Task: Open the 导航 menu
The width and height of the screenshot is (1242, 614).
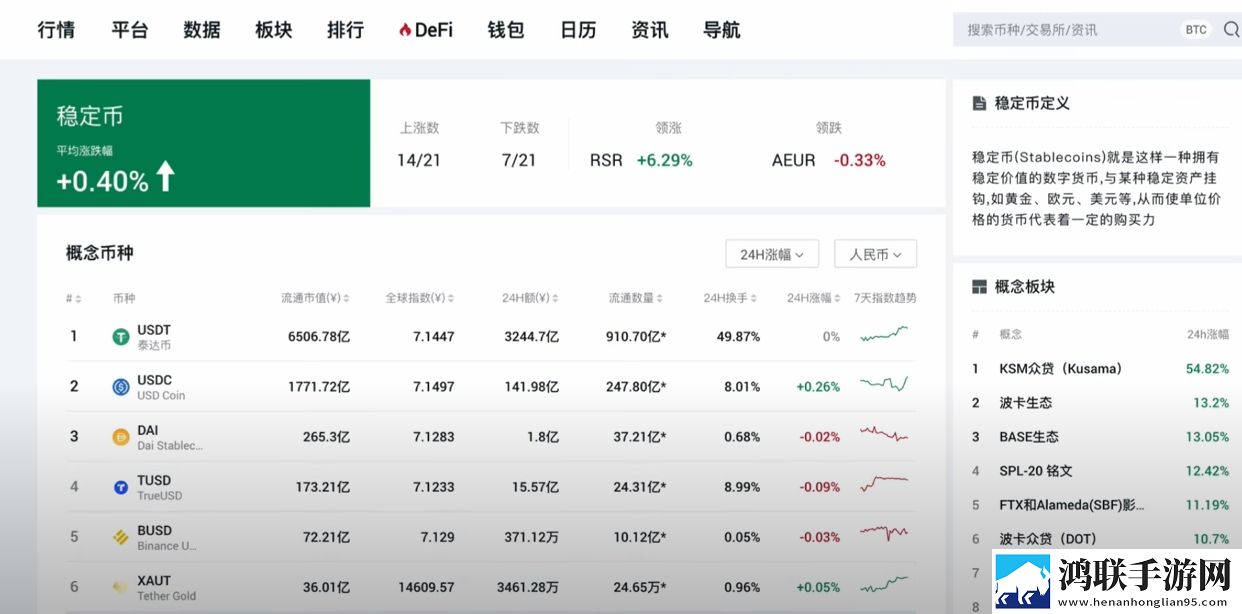Action: (x=722, y=30)
